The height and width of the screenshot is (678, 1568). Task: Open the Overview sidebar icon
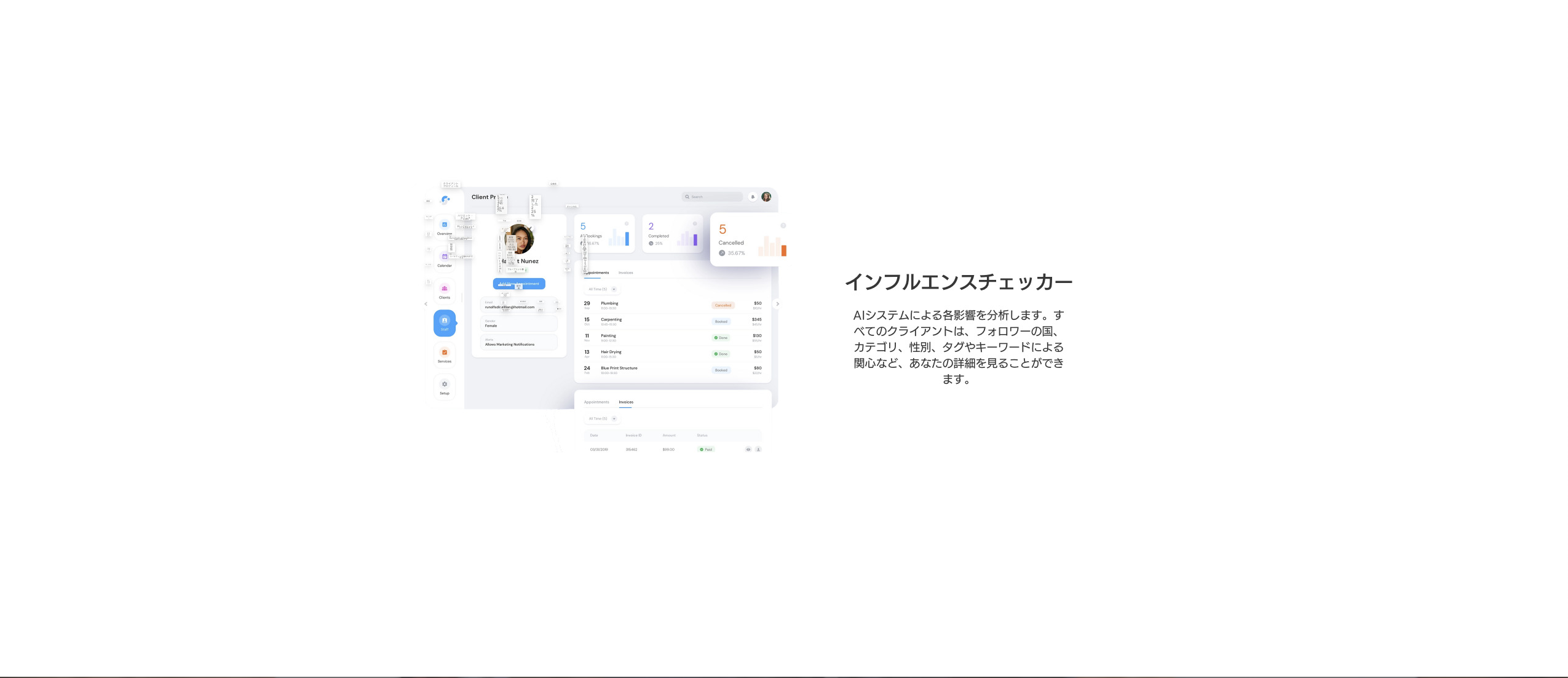point(444,225)
